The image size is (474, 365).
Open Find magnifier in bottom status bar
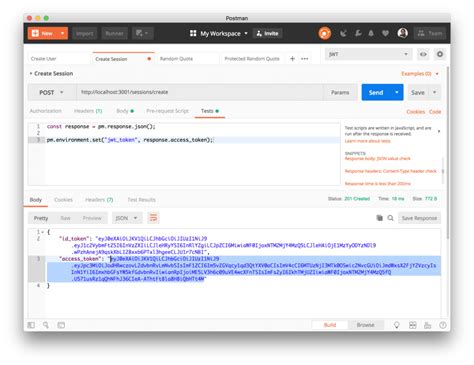click(46, 325)
